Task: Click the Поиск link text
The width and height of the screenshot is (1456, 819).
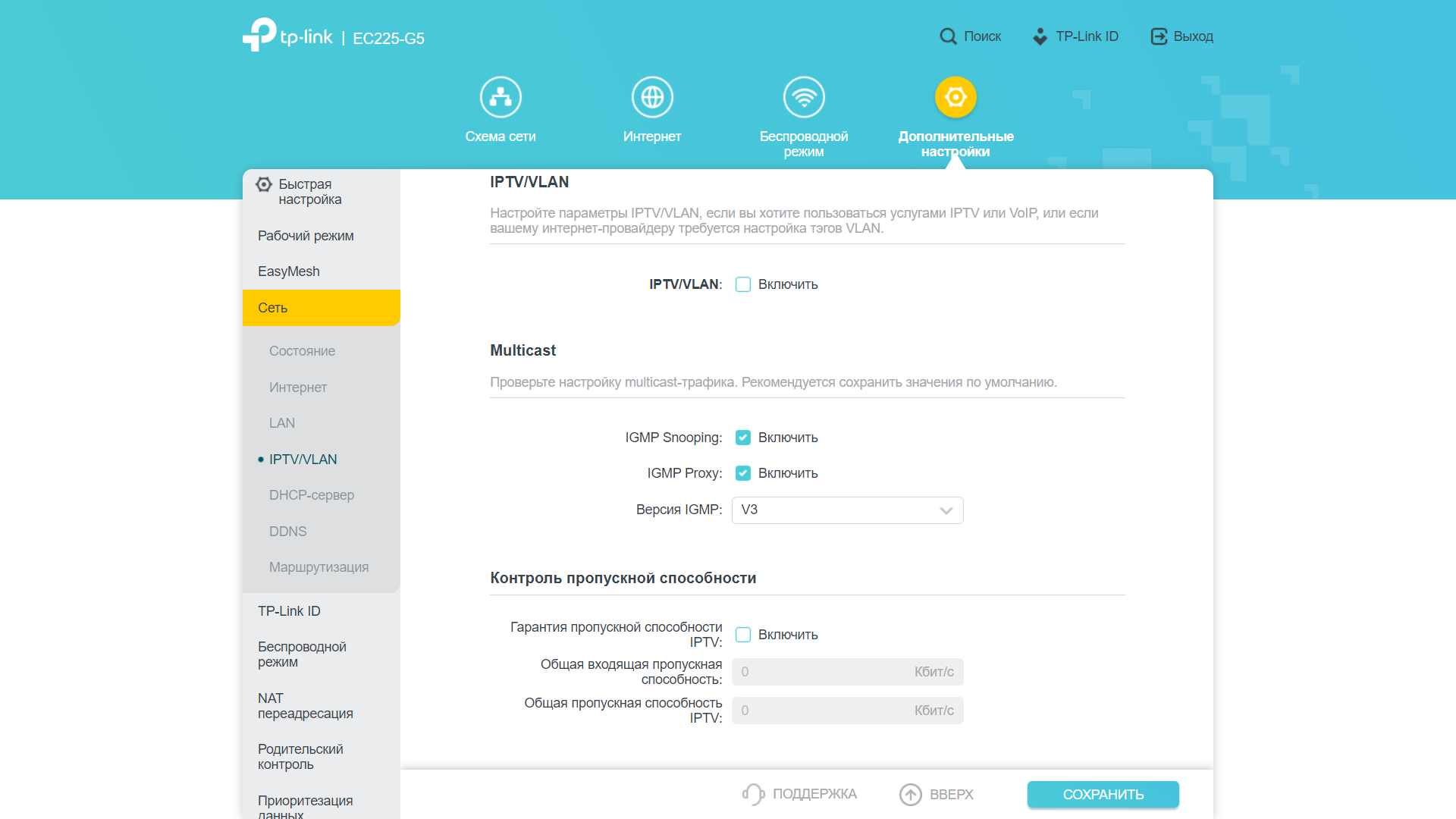Action: click(x=982, y=36)
